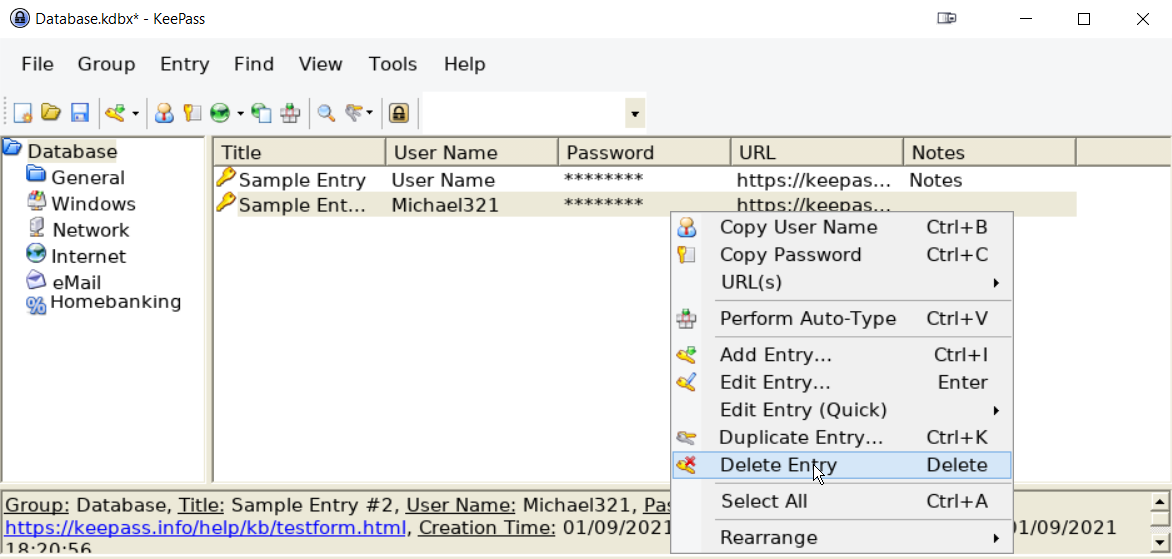
Task: Click the Perform Auto-Type toolbar icon
Action: [x=290, y=113]
